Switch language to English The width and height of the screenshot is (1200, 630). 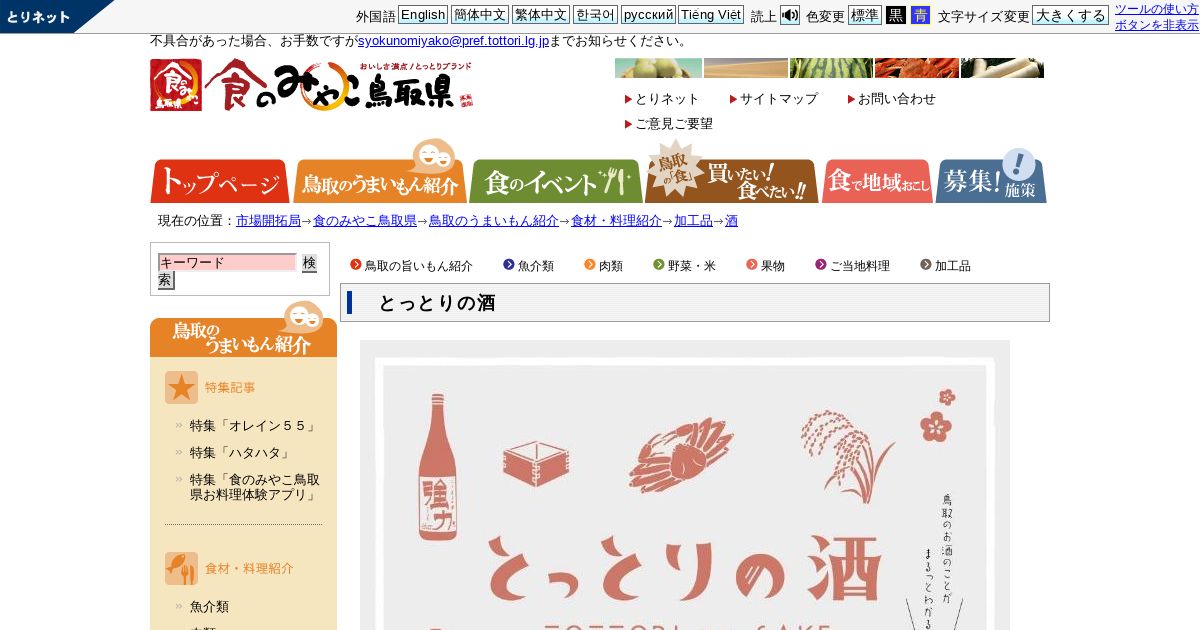coord(423,15)
